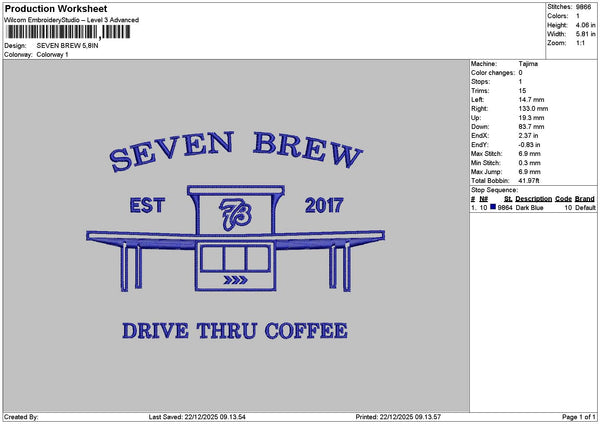600x424 pixels.
Task: Click stitch count 9864 in stop row
Action: pos(505,208)
